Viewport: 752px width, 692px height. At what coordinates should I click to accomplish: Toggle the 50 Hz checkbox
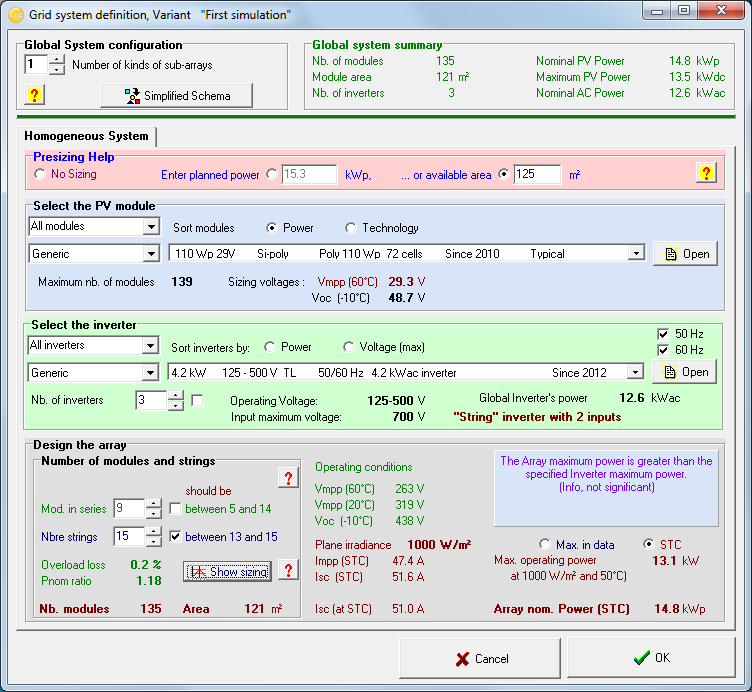point(663,334)
